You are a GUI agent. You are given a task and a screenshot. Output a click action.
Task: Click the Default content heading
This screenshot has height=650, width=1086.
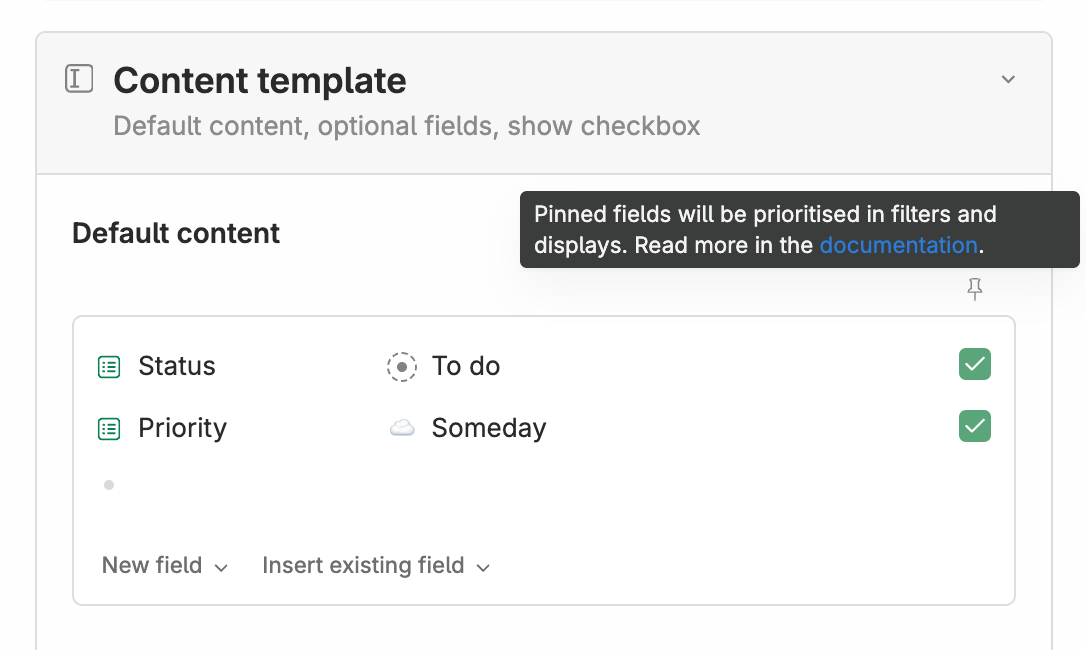pos(176,234)
